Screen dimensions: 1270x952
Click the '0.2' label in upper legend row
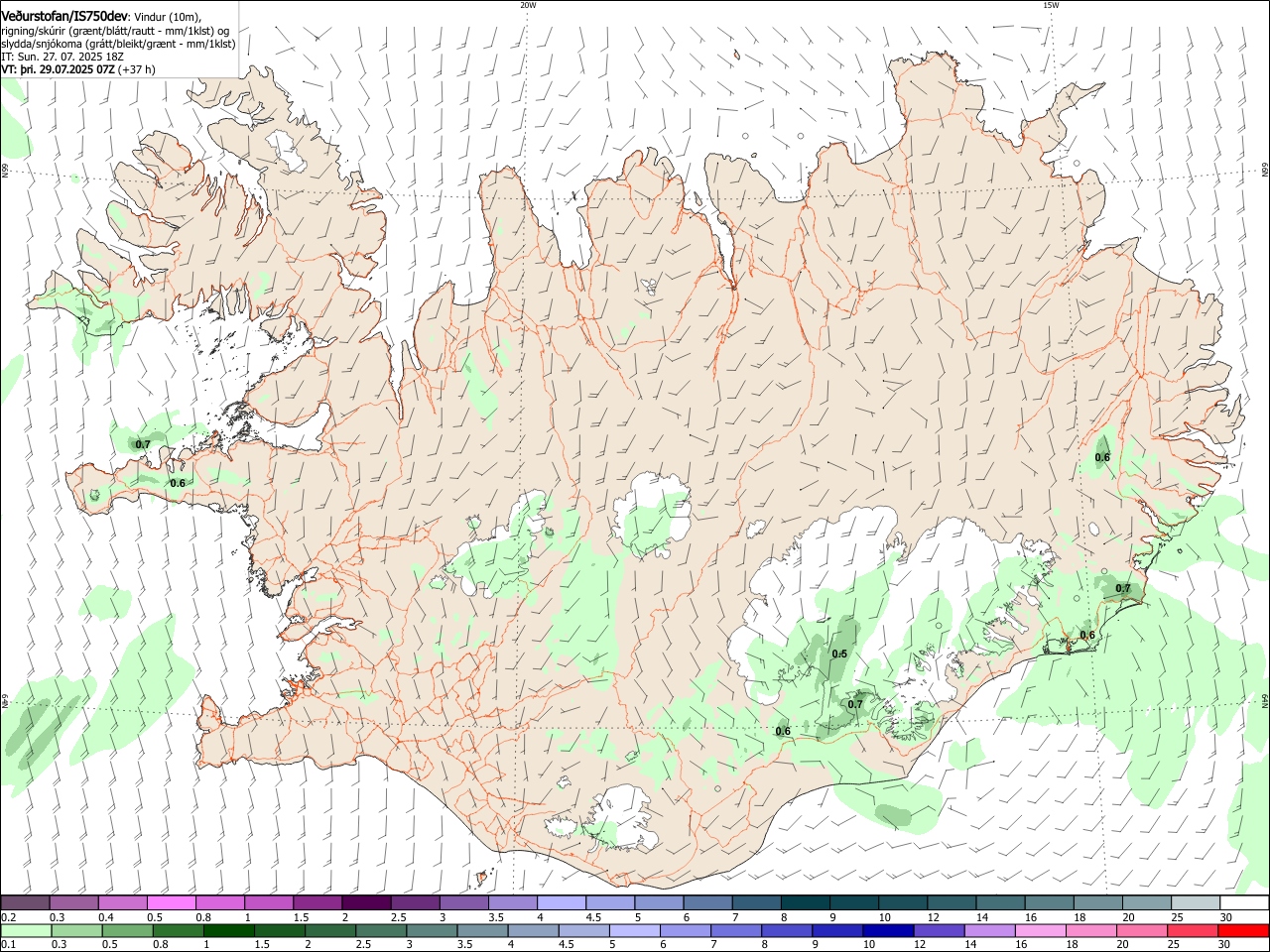tap(9, 917)
